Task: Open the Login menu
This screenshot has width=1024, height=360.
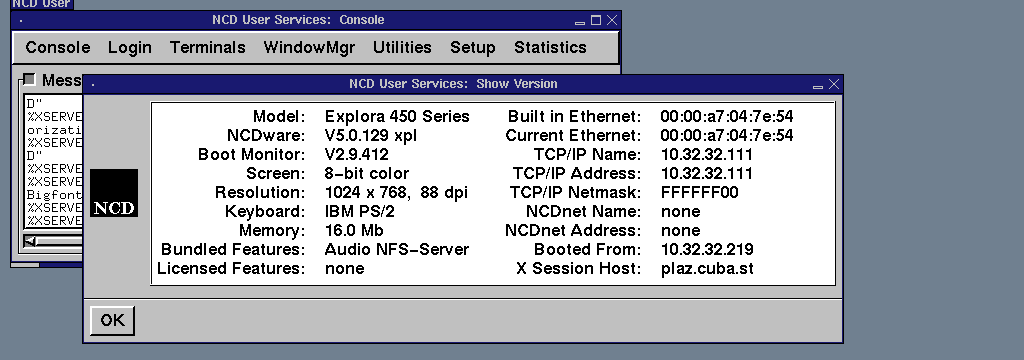Action: [130, 48]
